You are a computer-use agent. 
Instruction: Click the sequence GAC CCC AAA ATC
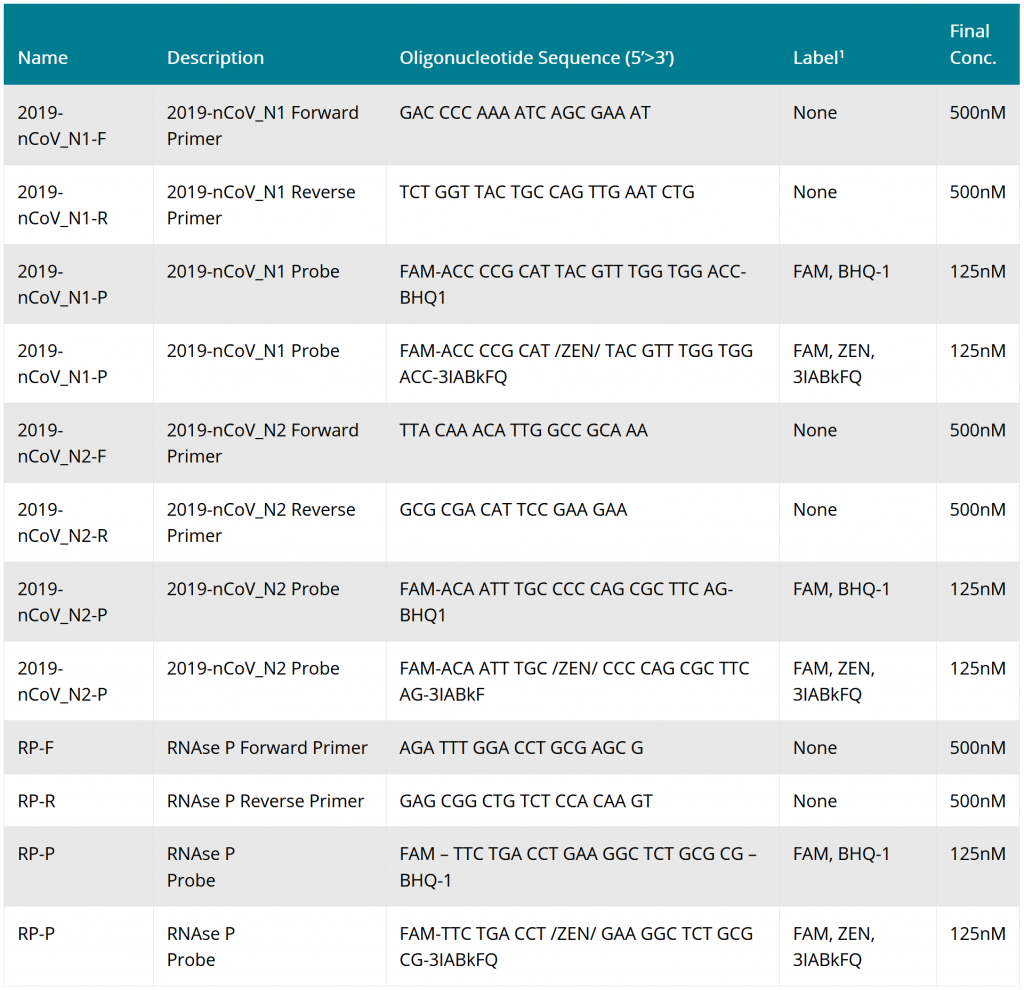[525, 113]
